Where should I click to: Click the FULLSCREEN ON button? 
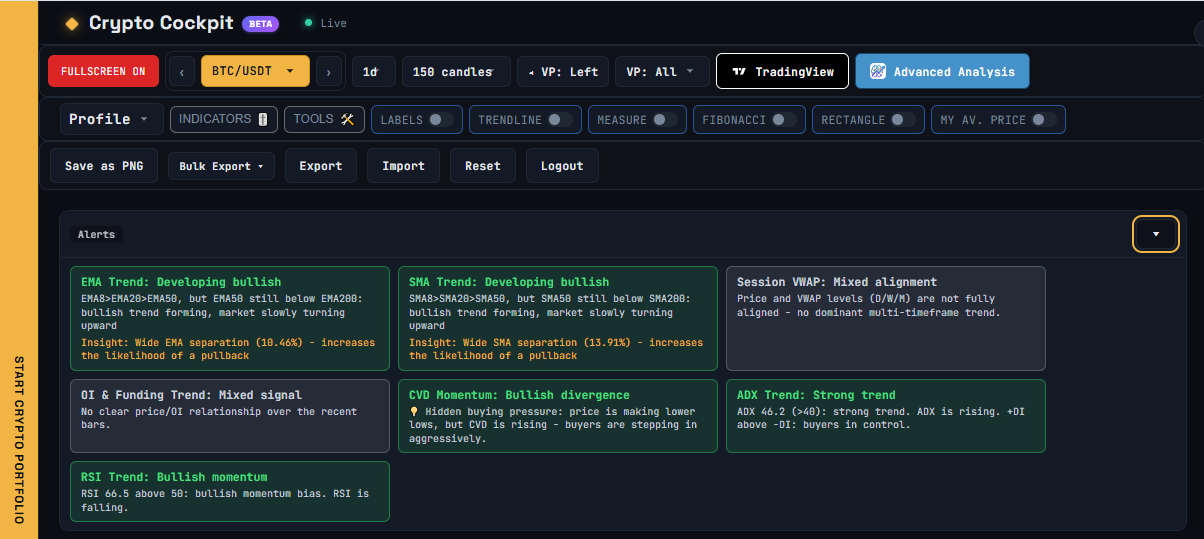(103, 72)
